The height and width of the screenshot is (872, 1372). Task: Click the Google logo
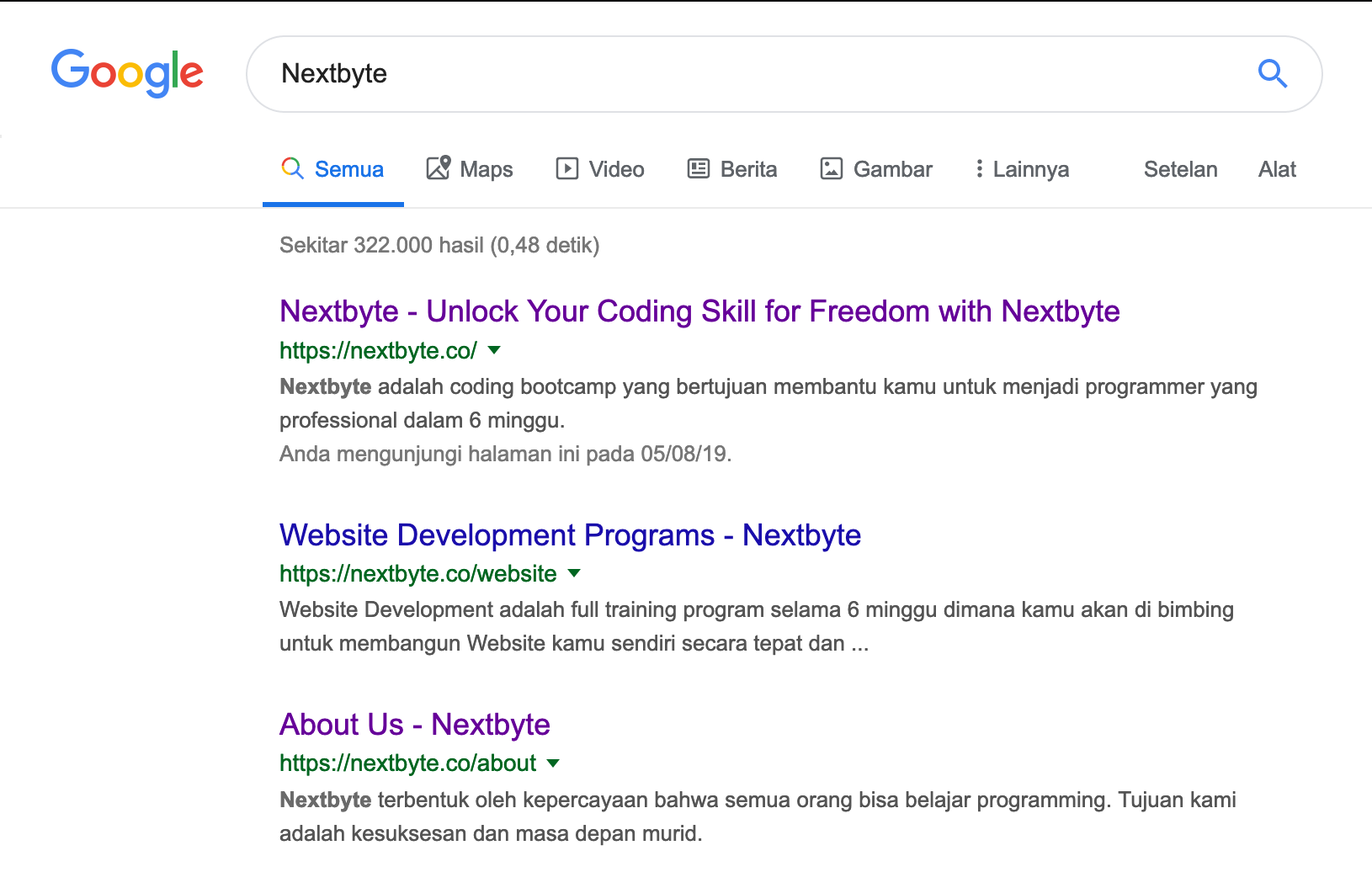(127, 72)
